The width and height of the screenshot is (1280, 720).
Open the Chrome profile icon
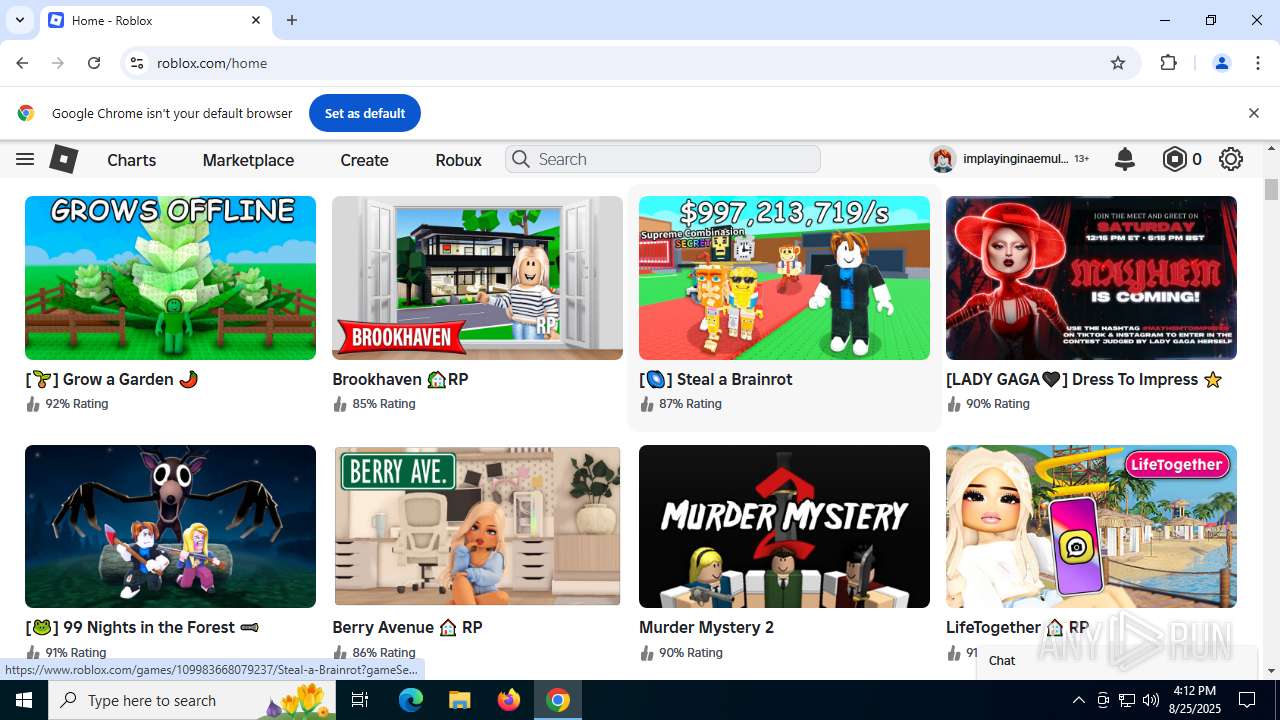[x=1221, y=63]
